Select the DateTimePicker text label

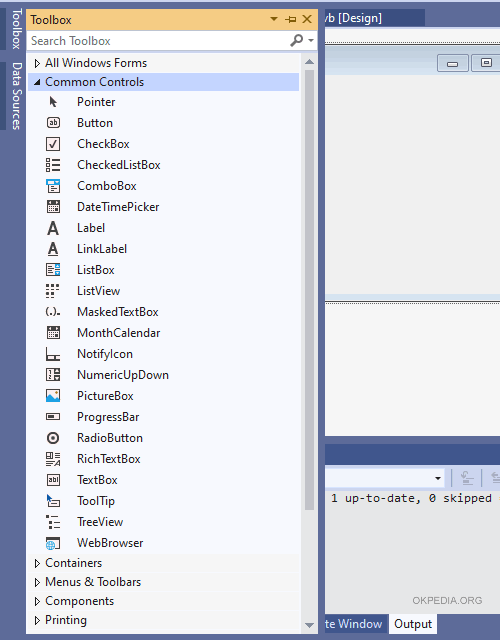(x=118, y=207)
